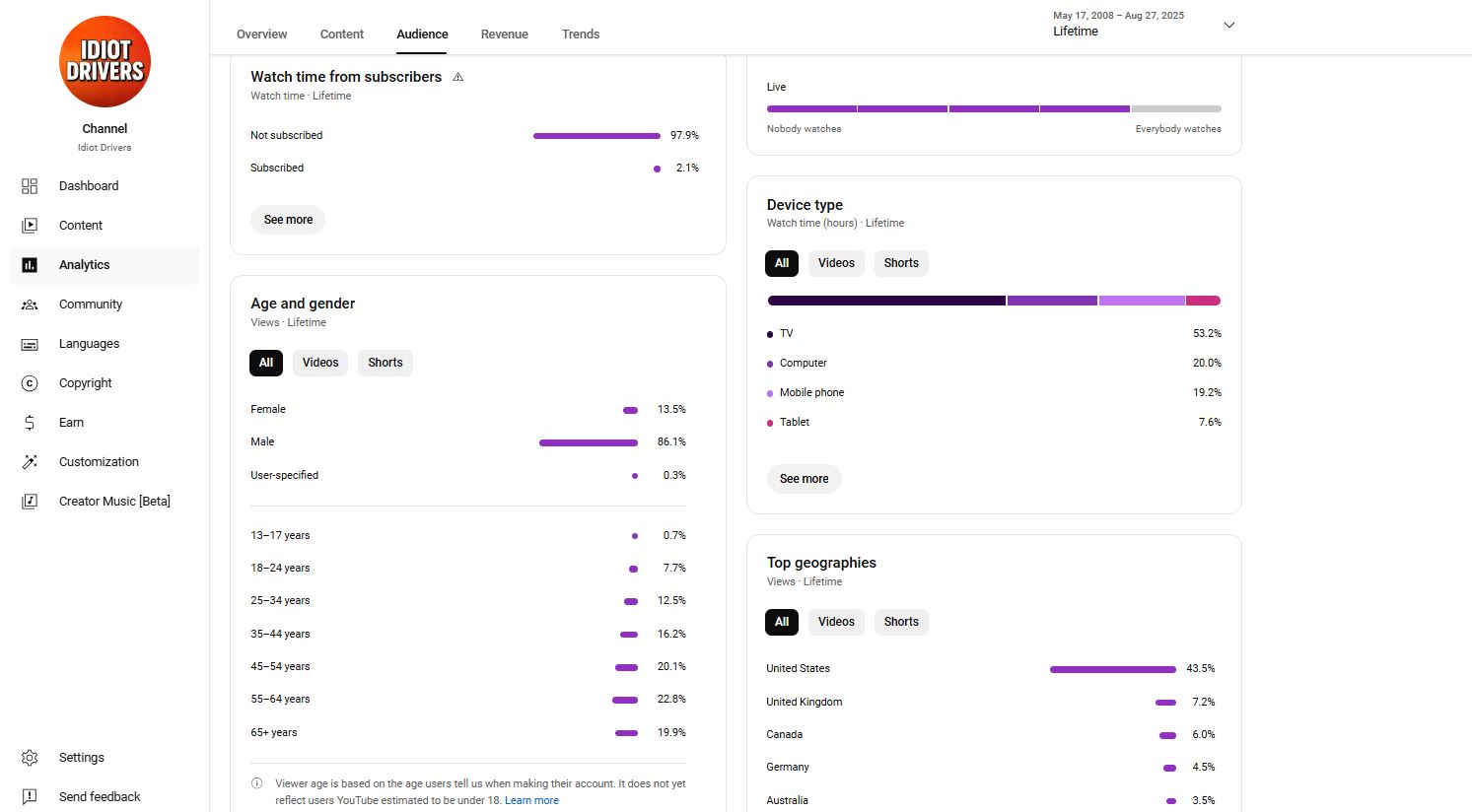The height and width of the screenshot is (812, 1472).
Task: Open the Trends tab
Action: tap(580, 34)
